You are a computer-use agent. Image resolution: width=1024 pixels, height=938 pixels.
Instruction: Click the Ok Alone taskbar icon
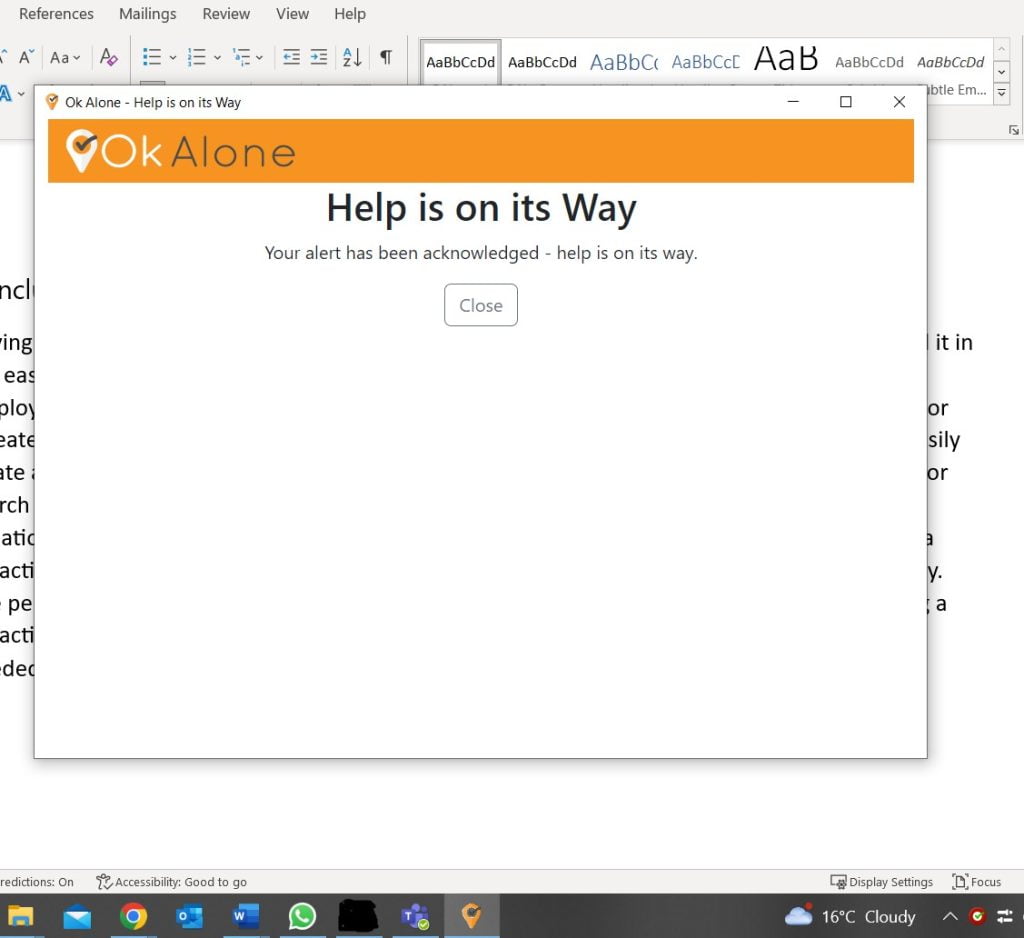coord(472,916)
